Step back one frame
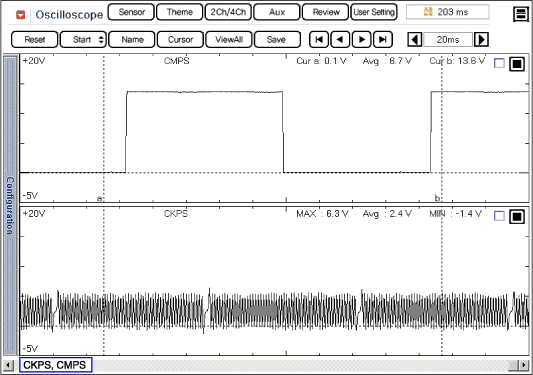This screenshot has height=375, width=533. [x=340, y=40]
